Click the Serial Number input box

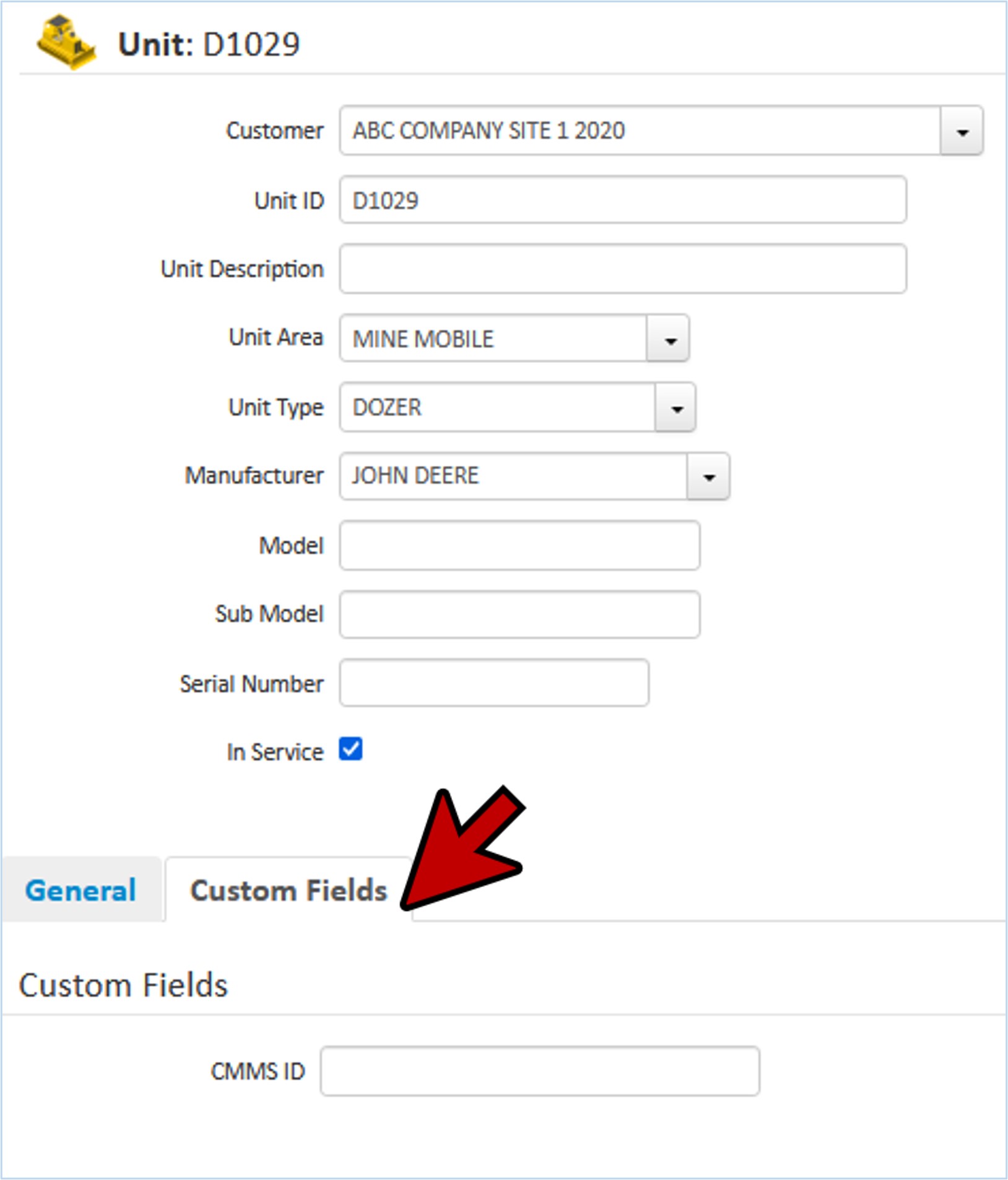click(x=493, y=683)
